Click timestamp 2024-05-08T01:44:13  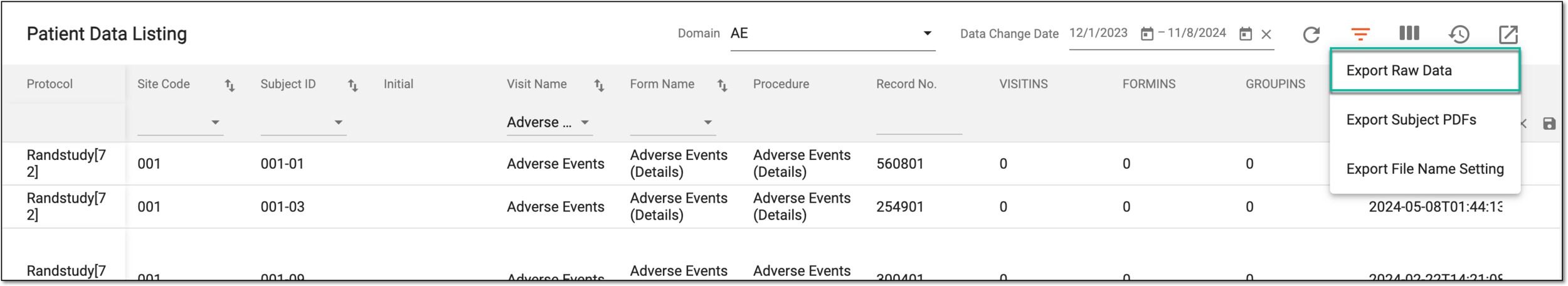(x=1435, y=207)
